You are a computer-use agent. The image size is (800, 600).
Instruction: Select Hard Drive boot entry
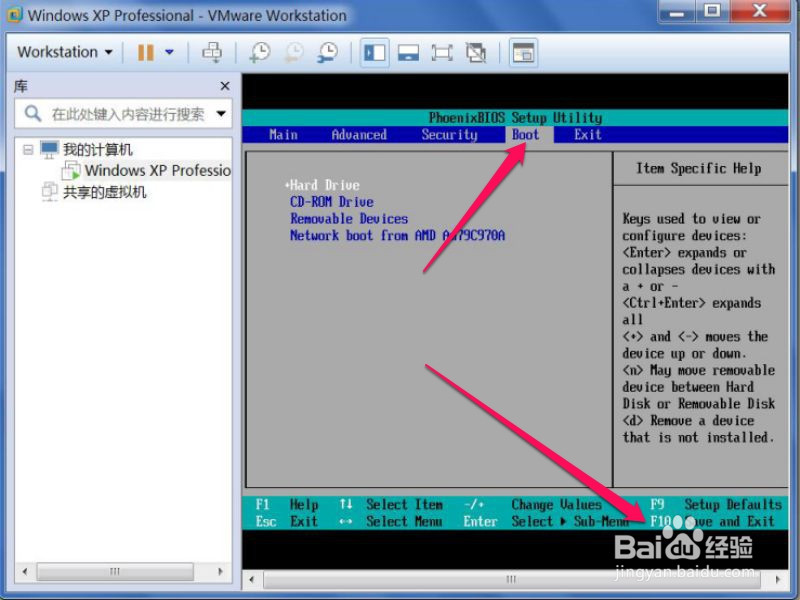(322, 185)
